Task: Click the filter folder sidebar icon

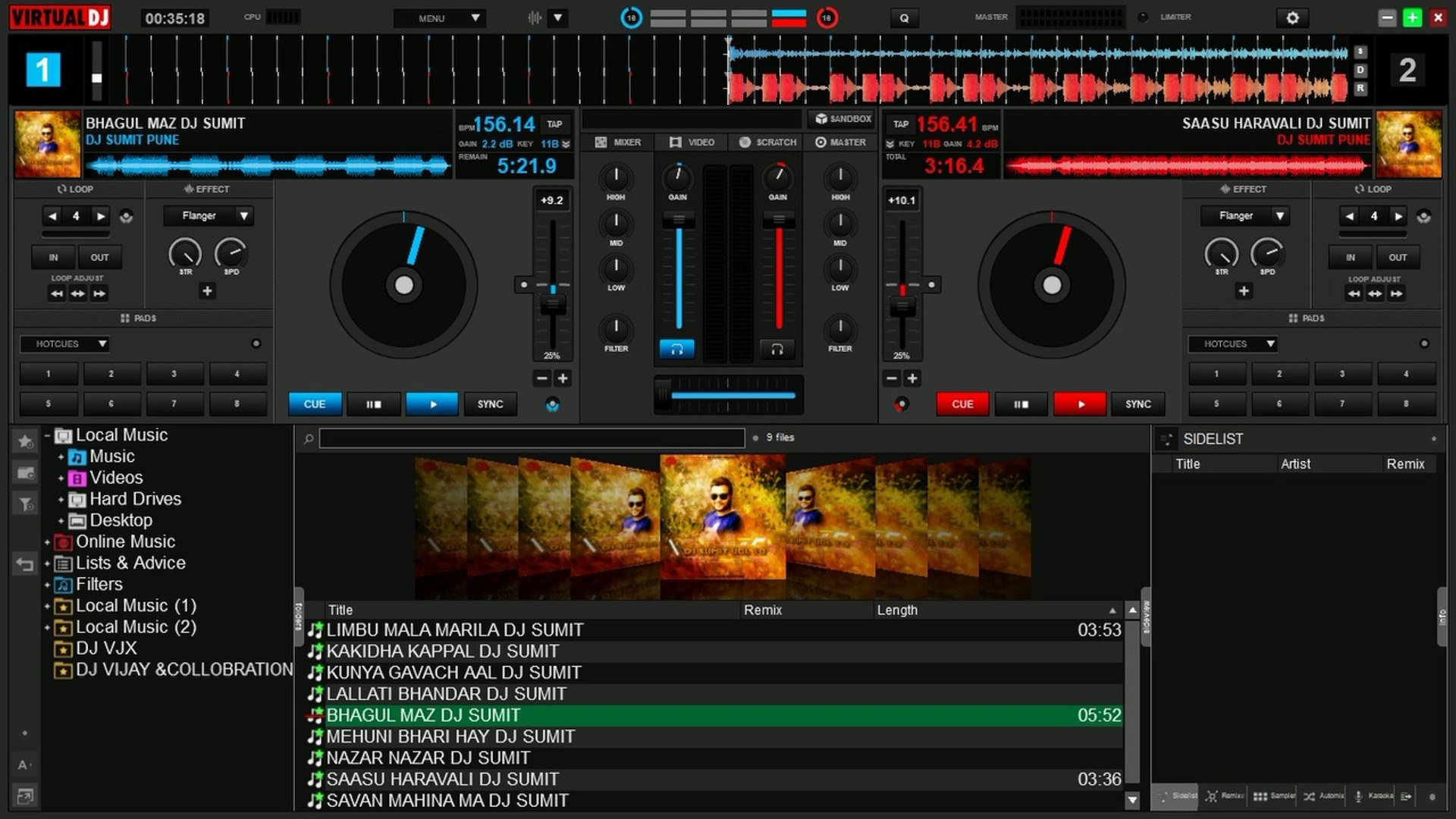Action: pyautogui.click(x=25, y=504)
